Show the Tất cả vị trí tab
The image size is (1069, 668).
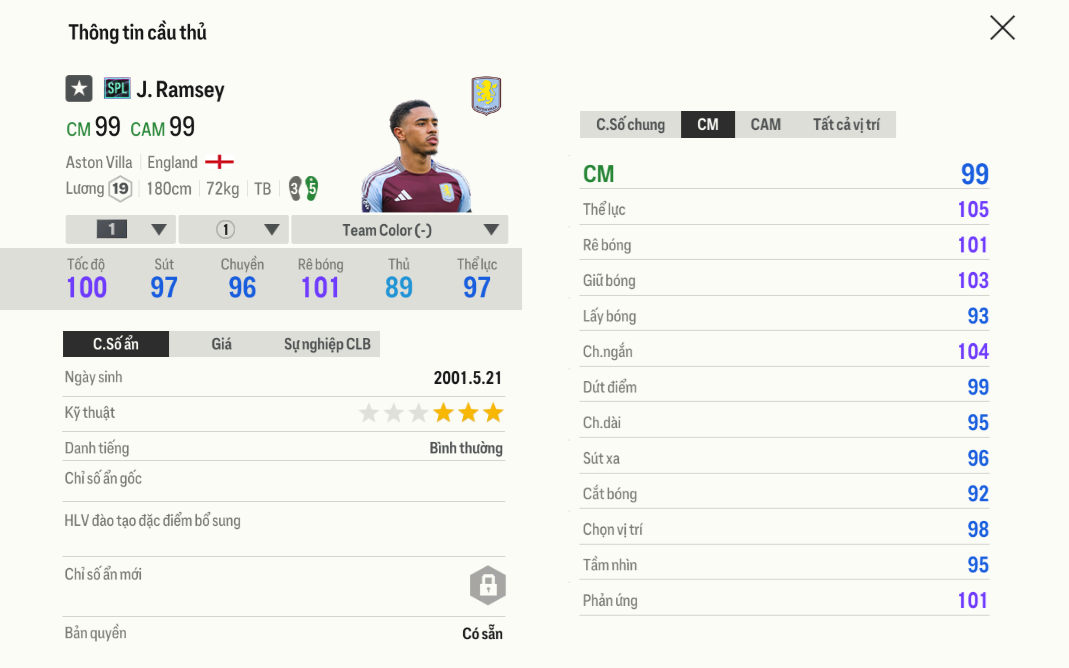(846, 125)
